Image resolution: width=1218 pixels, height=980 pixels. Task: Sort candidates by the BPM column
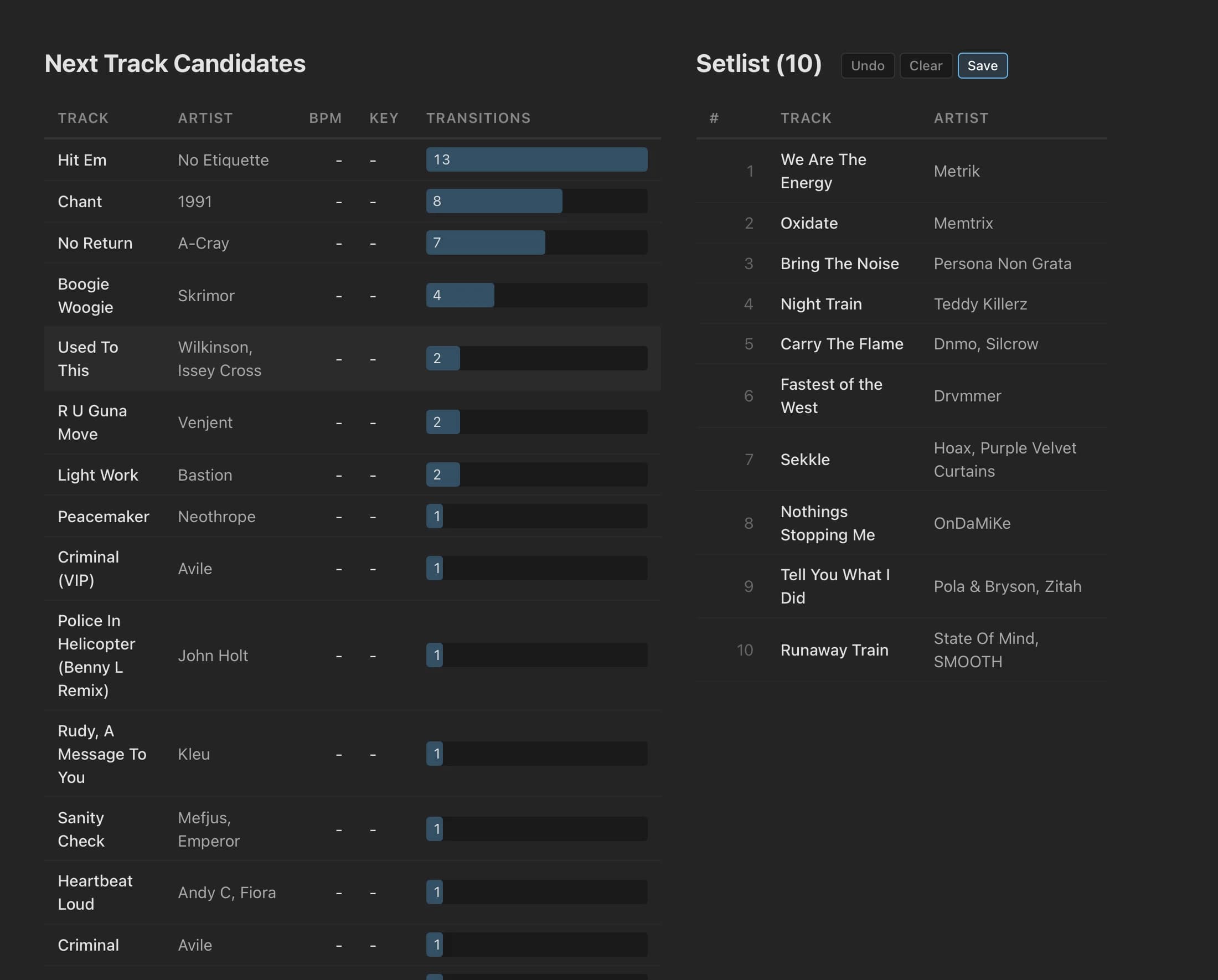(326, 117)
